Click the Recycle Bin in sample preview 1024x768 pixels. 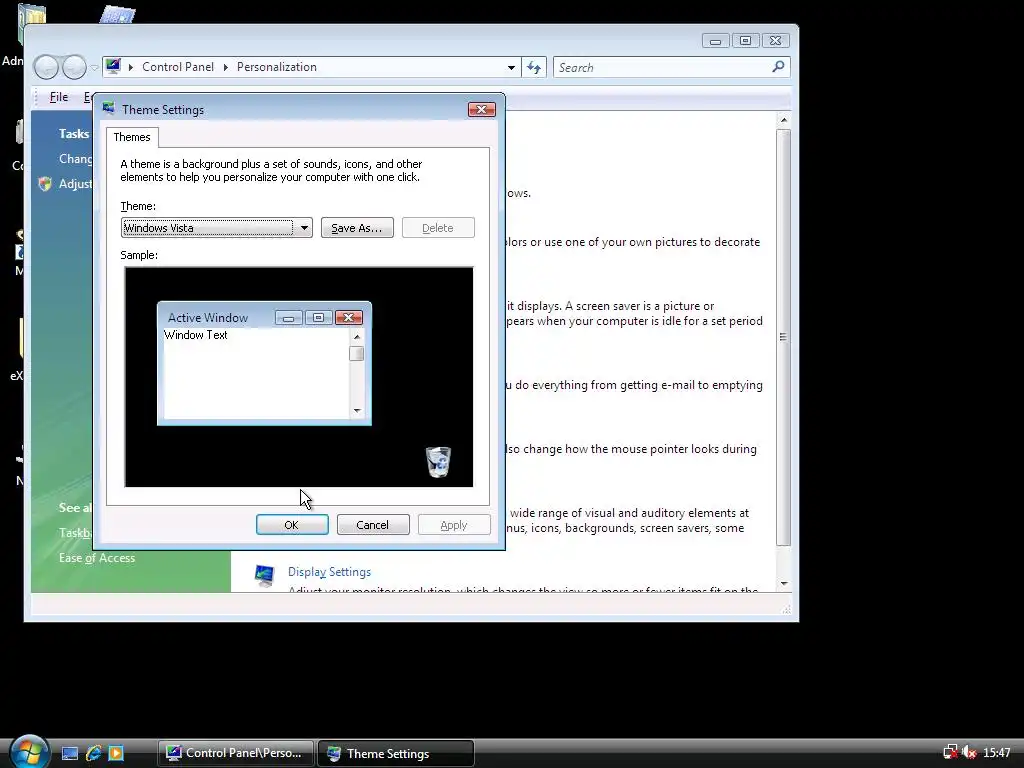point(438,462)
